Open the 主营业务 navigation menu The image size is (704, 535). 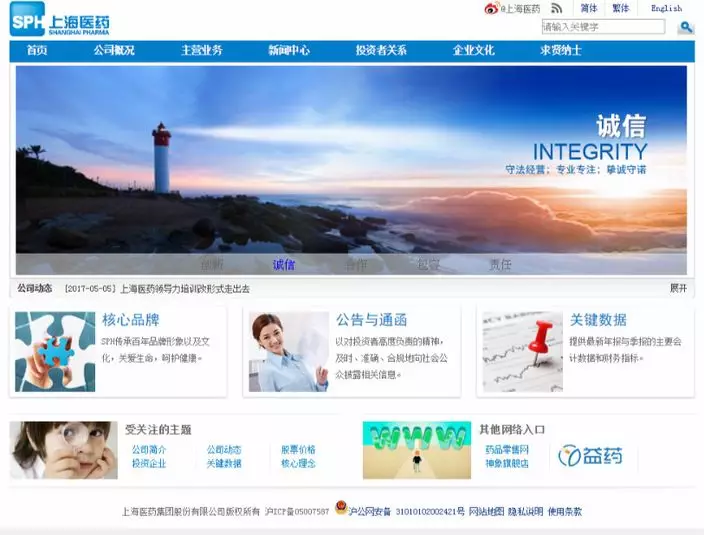tap(202, 51)
